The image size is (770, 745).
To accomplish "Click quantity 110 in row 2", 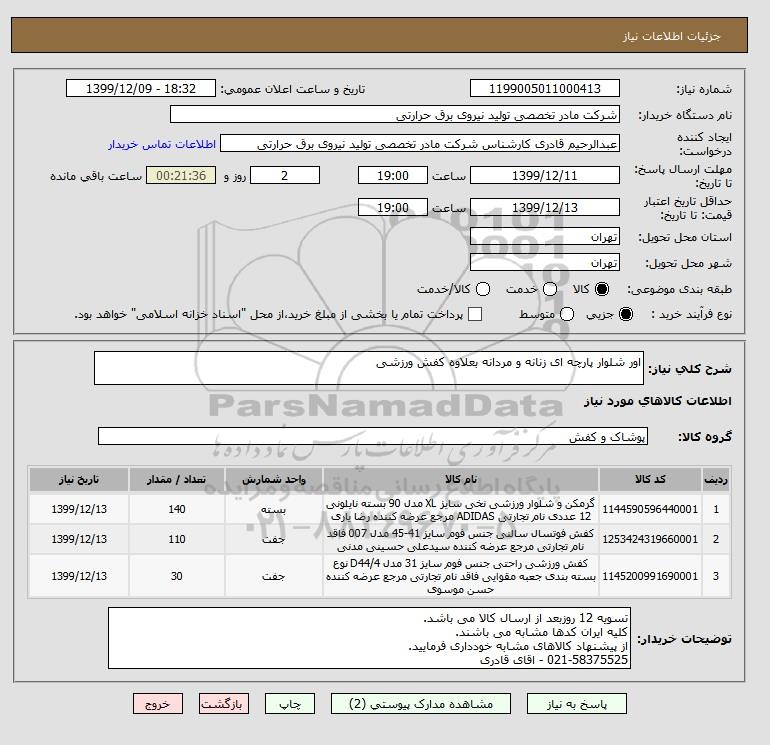I will [177, 539].
